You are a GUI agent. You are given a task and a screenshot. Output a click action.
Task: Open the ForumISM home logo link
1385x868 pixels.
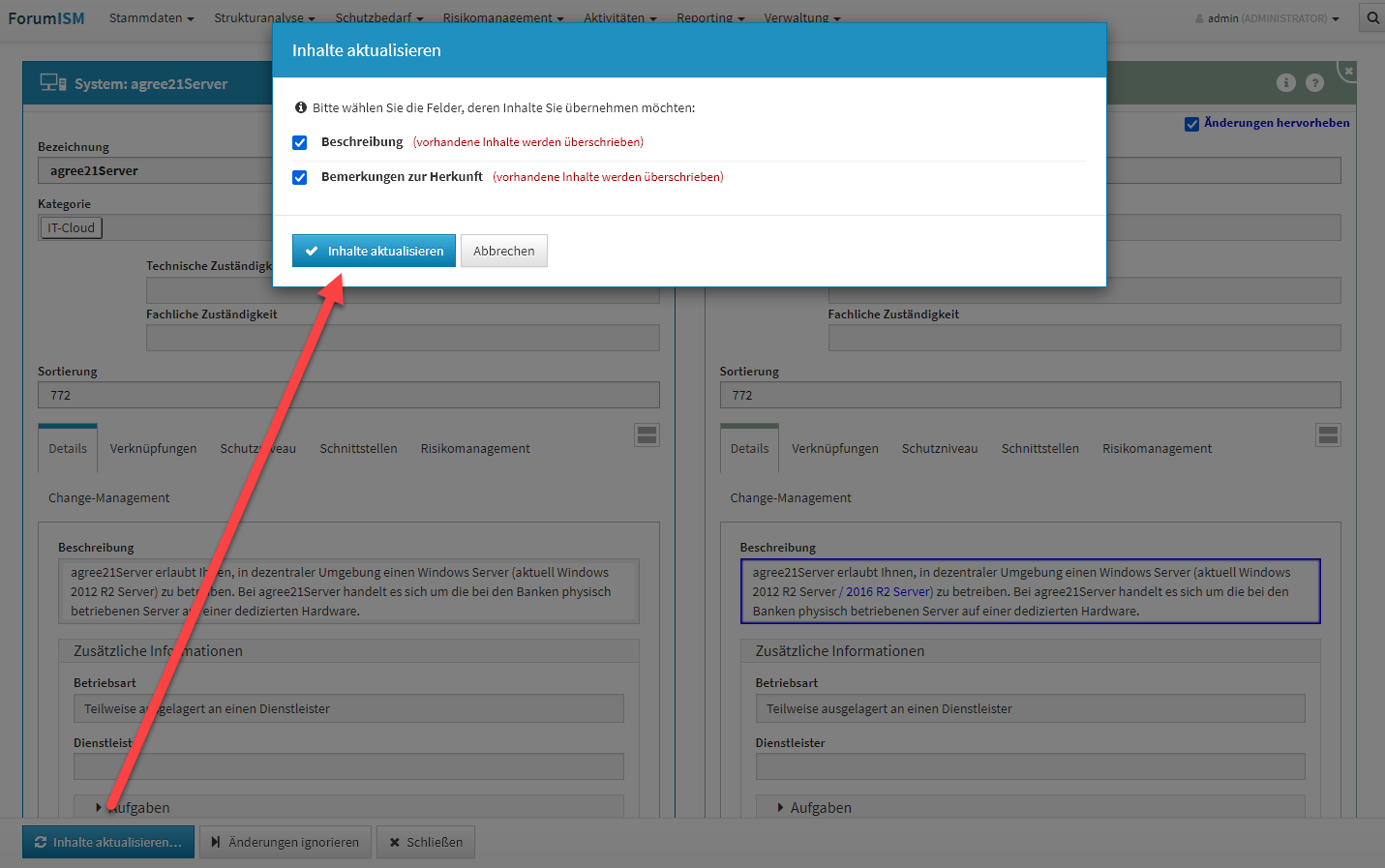(x=46, y=18)
